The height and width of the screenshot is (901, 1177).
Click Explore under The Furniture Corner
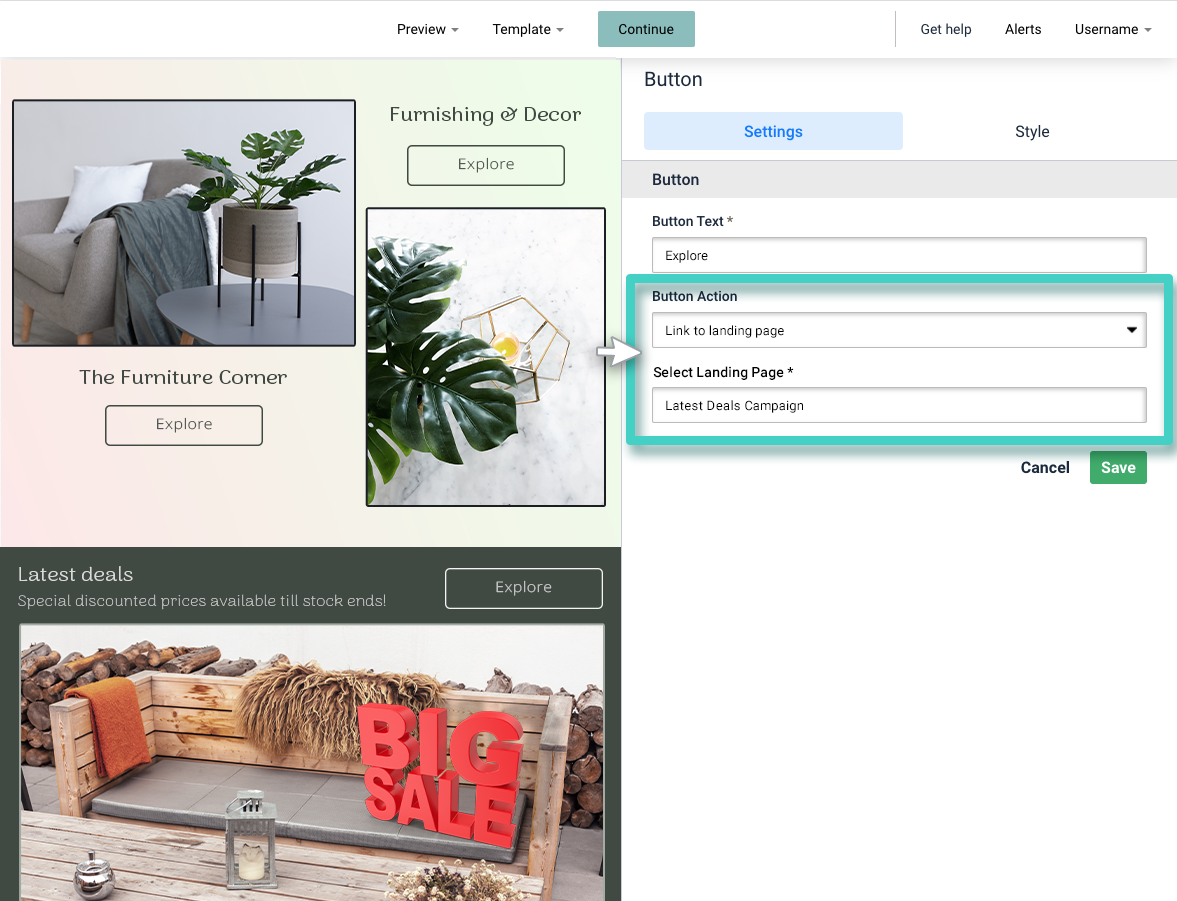pos(184,425)
